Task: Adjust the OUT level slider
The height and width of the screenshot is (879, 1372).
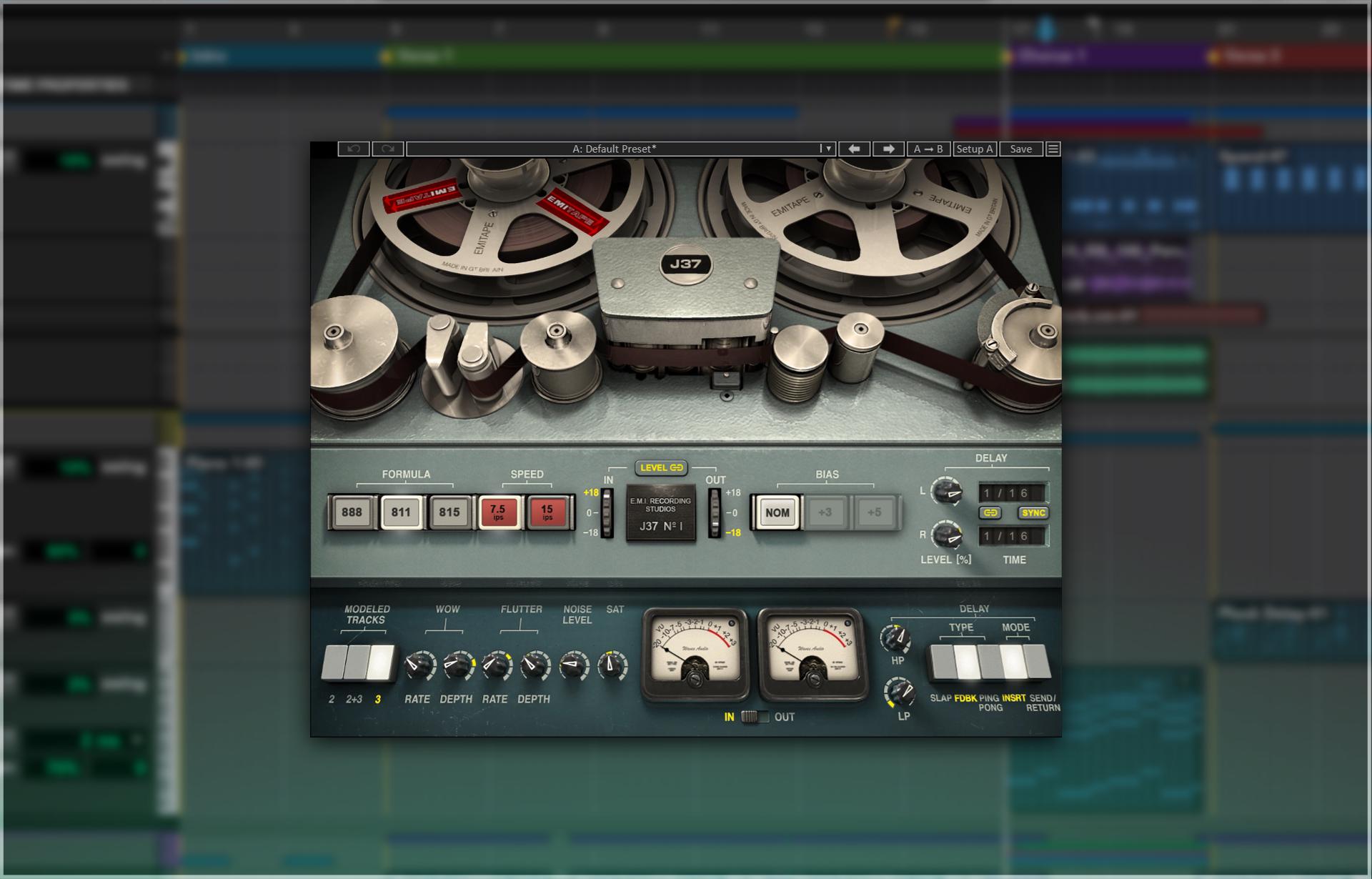Action: [x=715, y=512]
